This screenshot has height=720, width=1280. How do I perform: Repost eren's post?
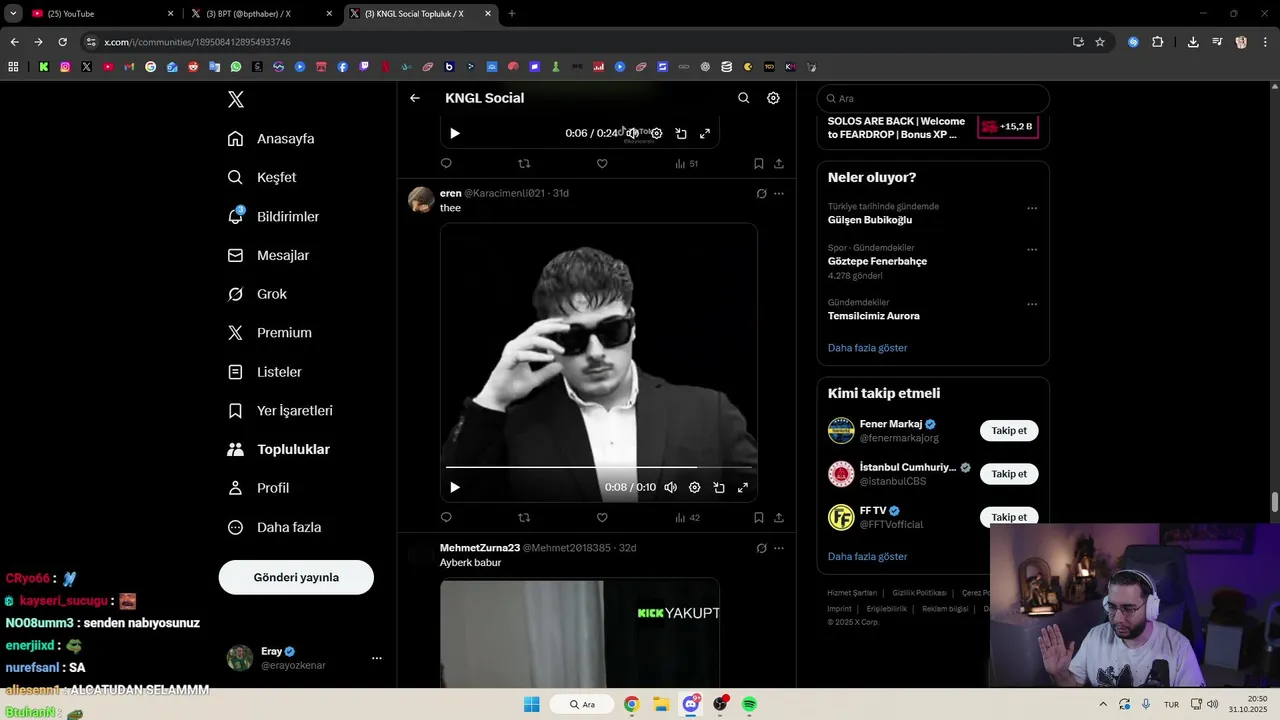524,517
